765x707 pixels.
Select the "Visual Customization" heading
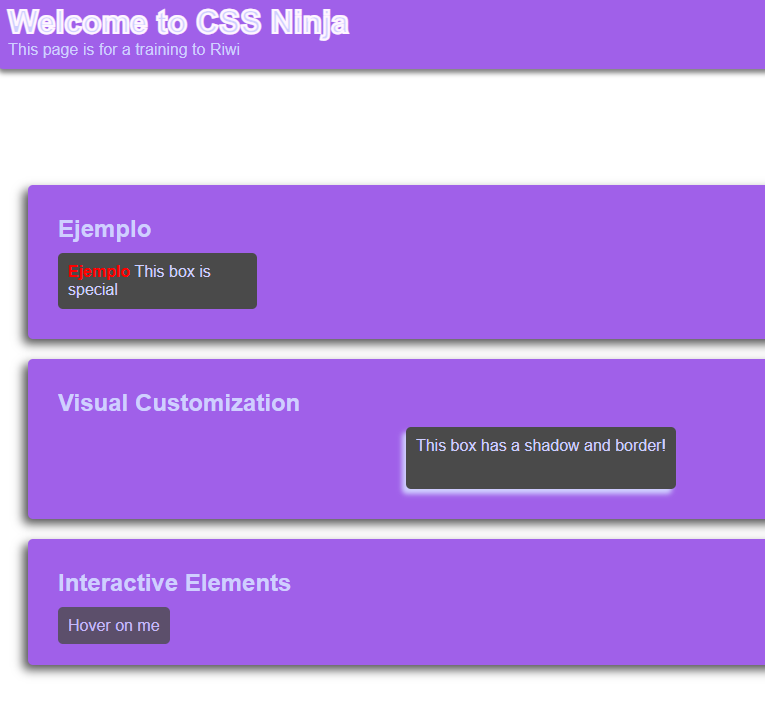coord(179,403)
